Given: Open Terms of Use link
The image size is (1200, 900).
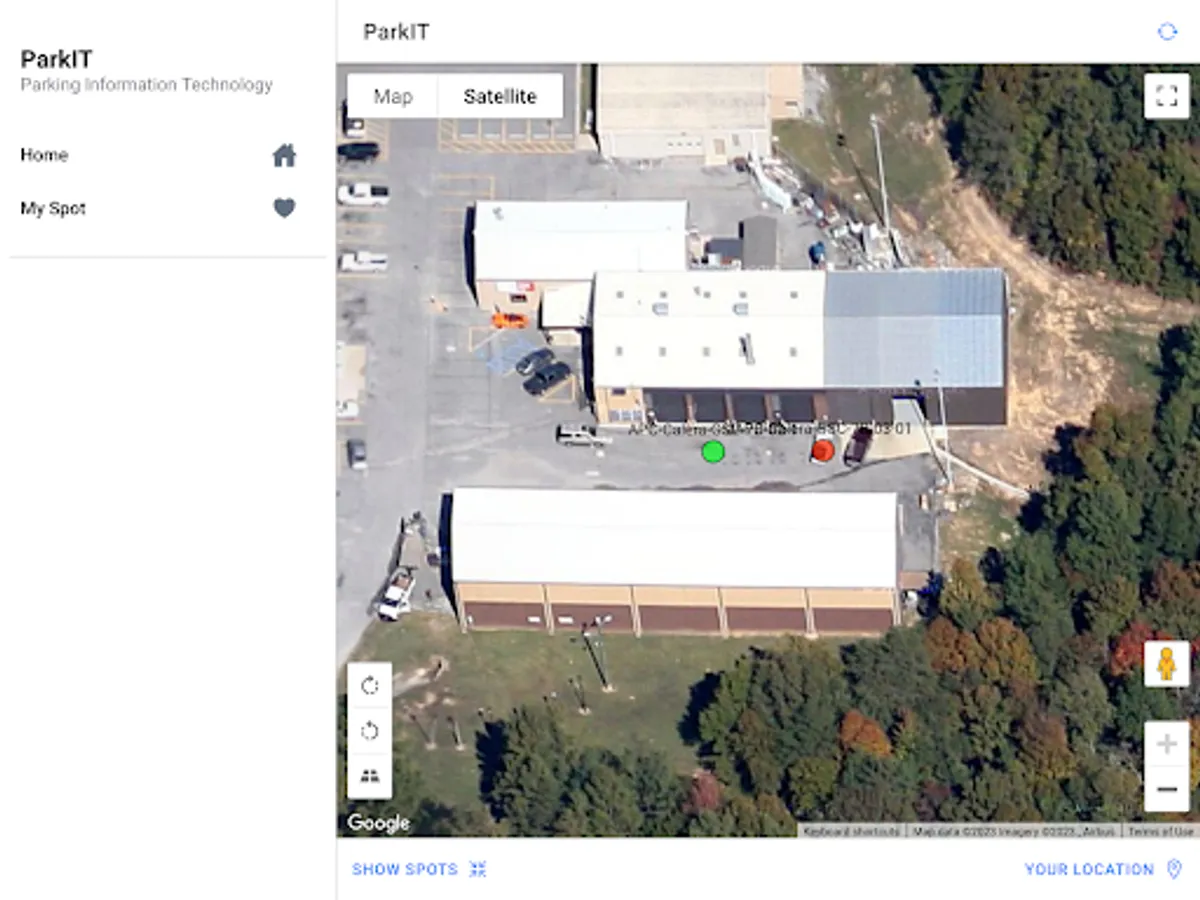Looking at the screenshot, I should click(1160, 831).
